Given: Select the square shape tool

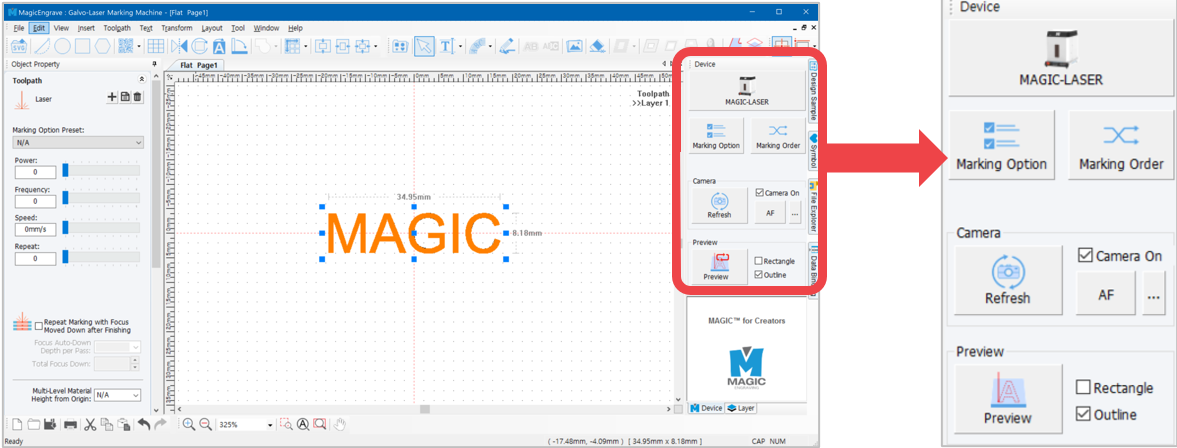Looking at the screenshot, I should (82, 46).
